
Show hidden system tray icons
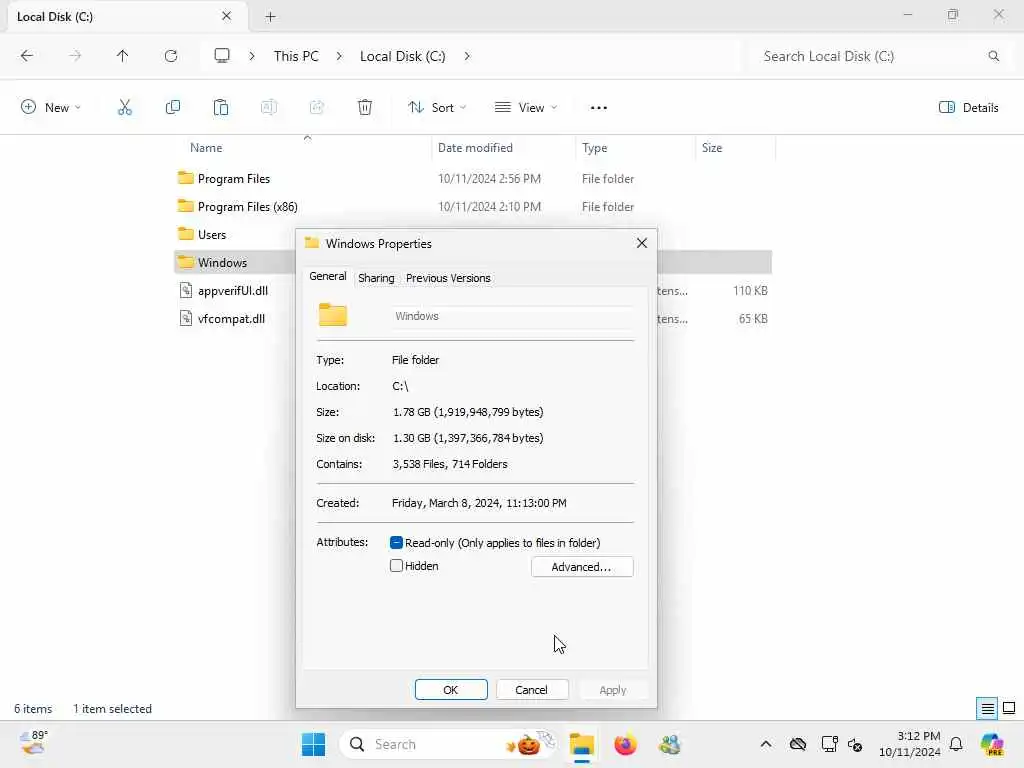point(766,744)
